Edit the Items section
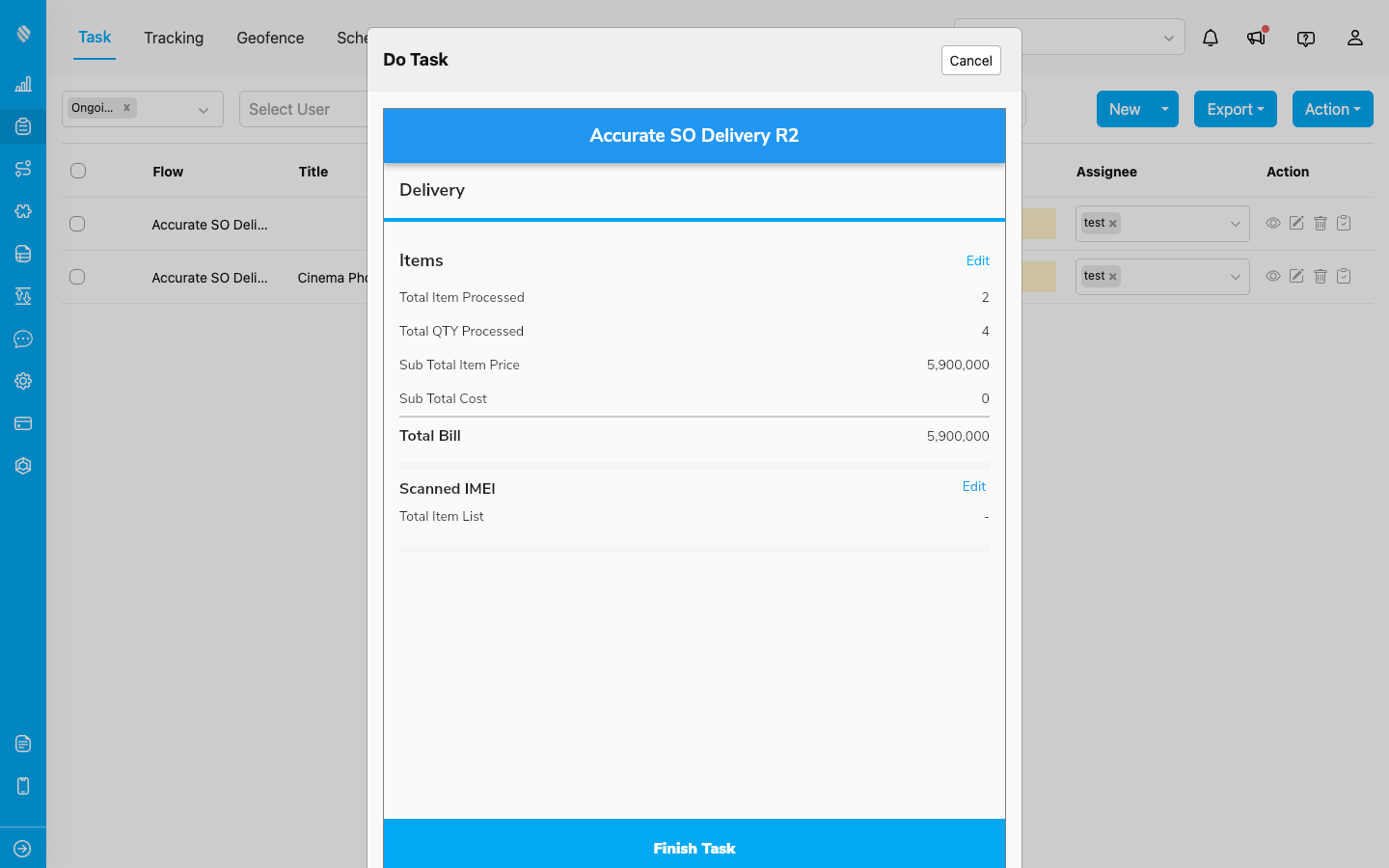 pyautogui.click(x=978, y=260)
